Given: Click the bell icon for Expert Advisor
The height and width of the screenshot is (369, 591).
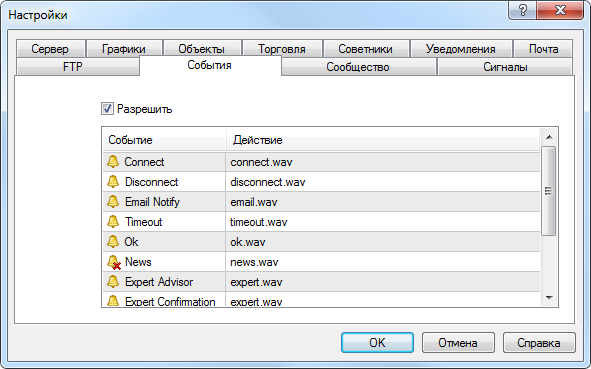Looking at the screenshot, I should 113,282.
